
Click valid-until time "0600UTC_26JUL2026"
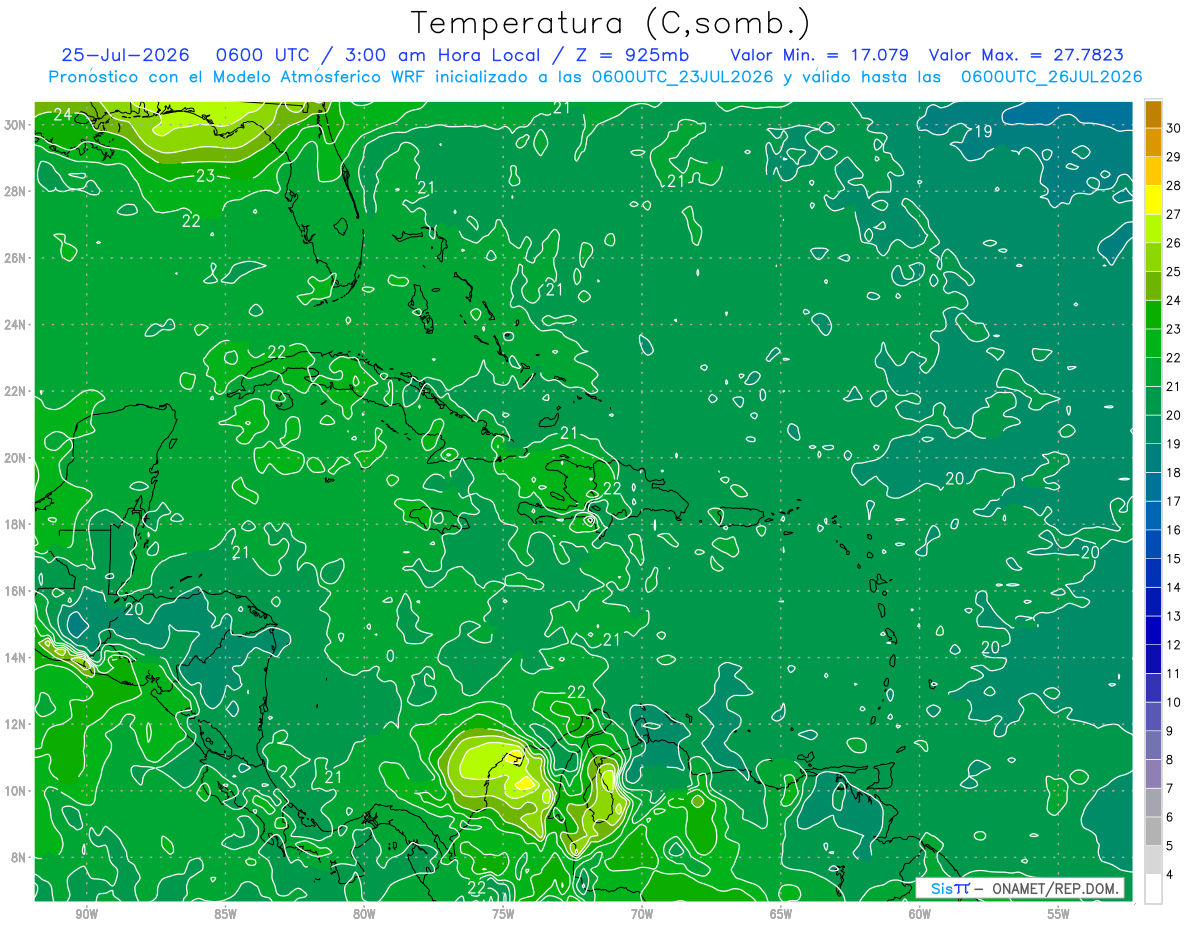click(x=1051, y=77)
